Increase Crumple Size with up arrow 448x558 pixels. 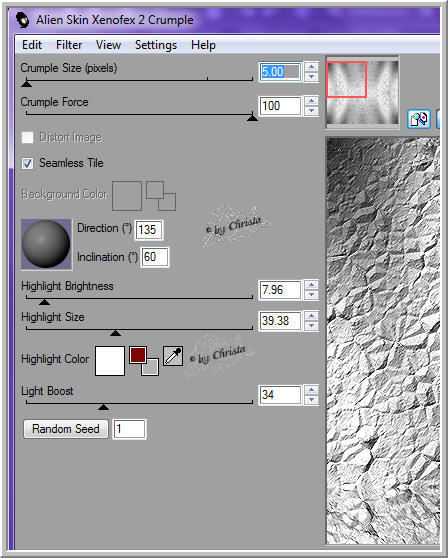[311, 67]
